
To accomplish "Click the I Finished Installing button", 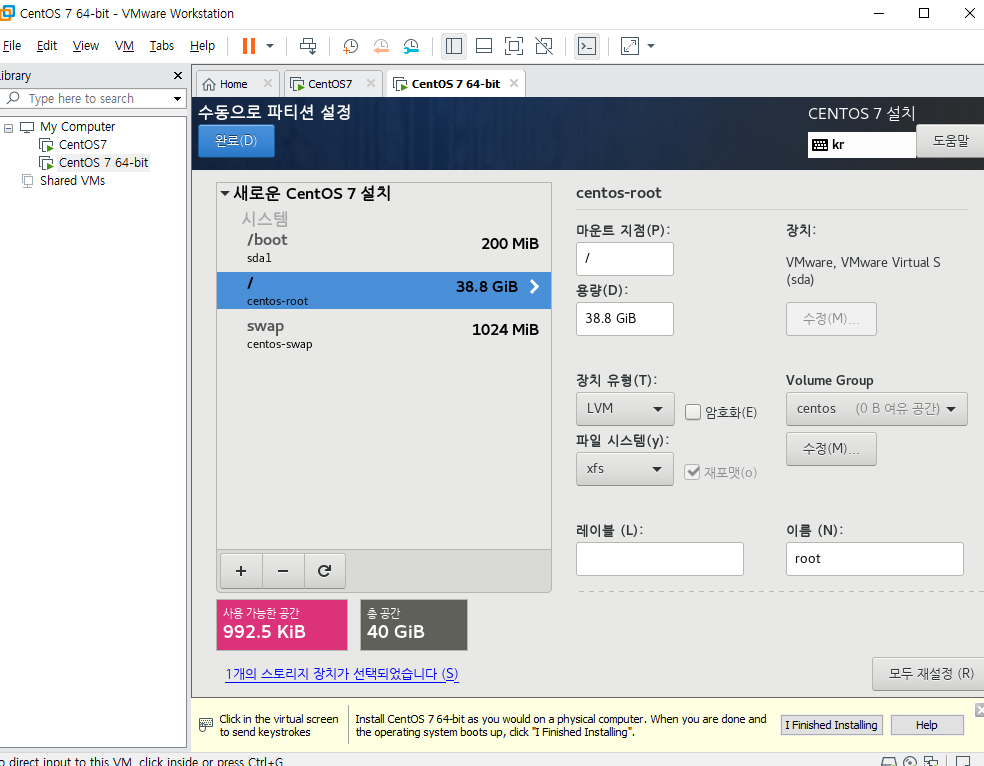I will click(832, 725).
